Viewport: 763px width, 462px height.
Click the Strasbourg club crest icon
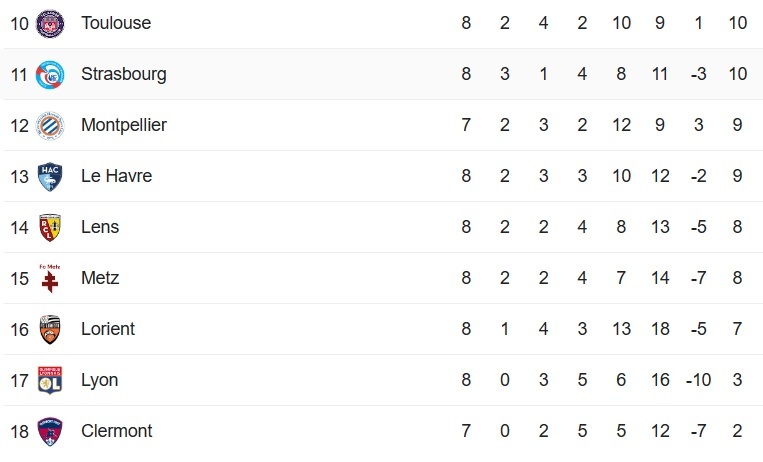[x=49, y=74]
